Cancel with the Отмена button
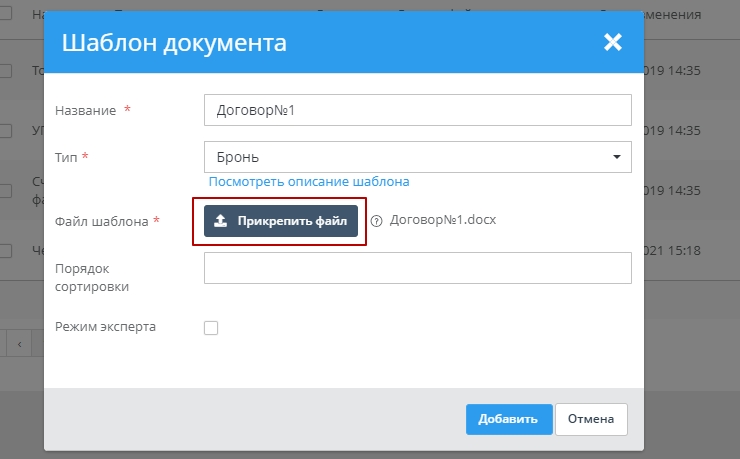This screenshot has width=740, height=459. coord(591,419)
